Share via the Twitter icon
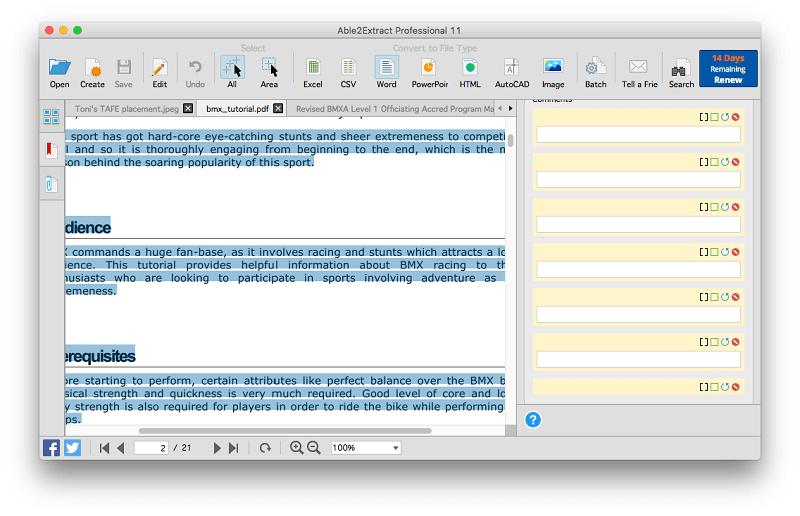This screenshot has width=800, height=516. click(x=72, y=448)
